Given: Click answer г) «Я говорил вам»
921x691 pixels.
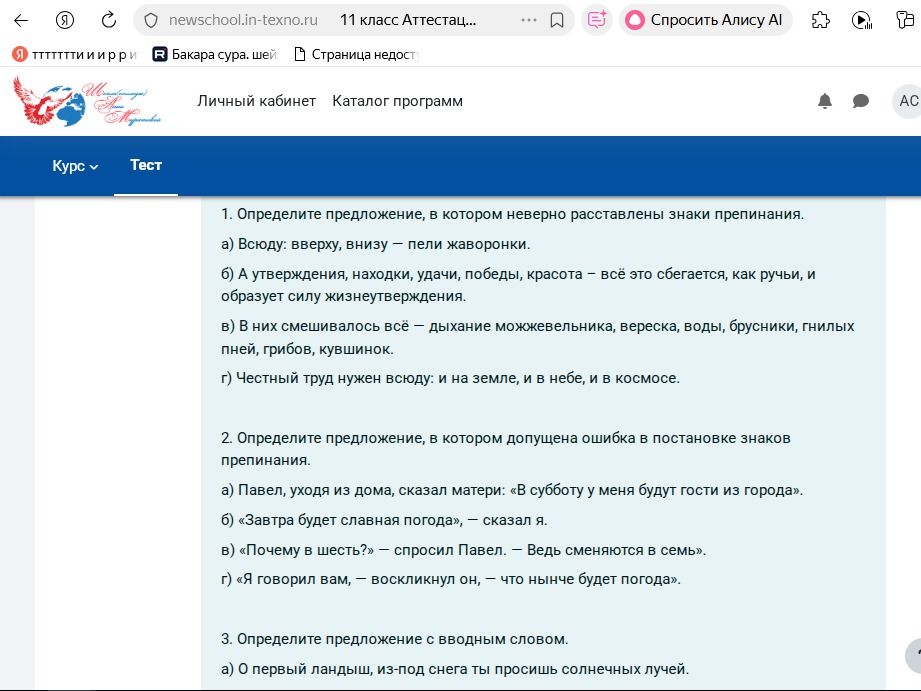Looking at the screenshot, I should (x=451, y=579).
